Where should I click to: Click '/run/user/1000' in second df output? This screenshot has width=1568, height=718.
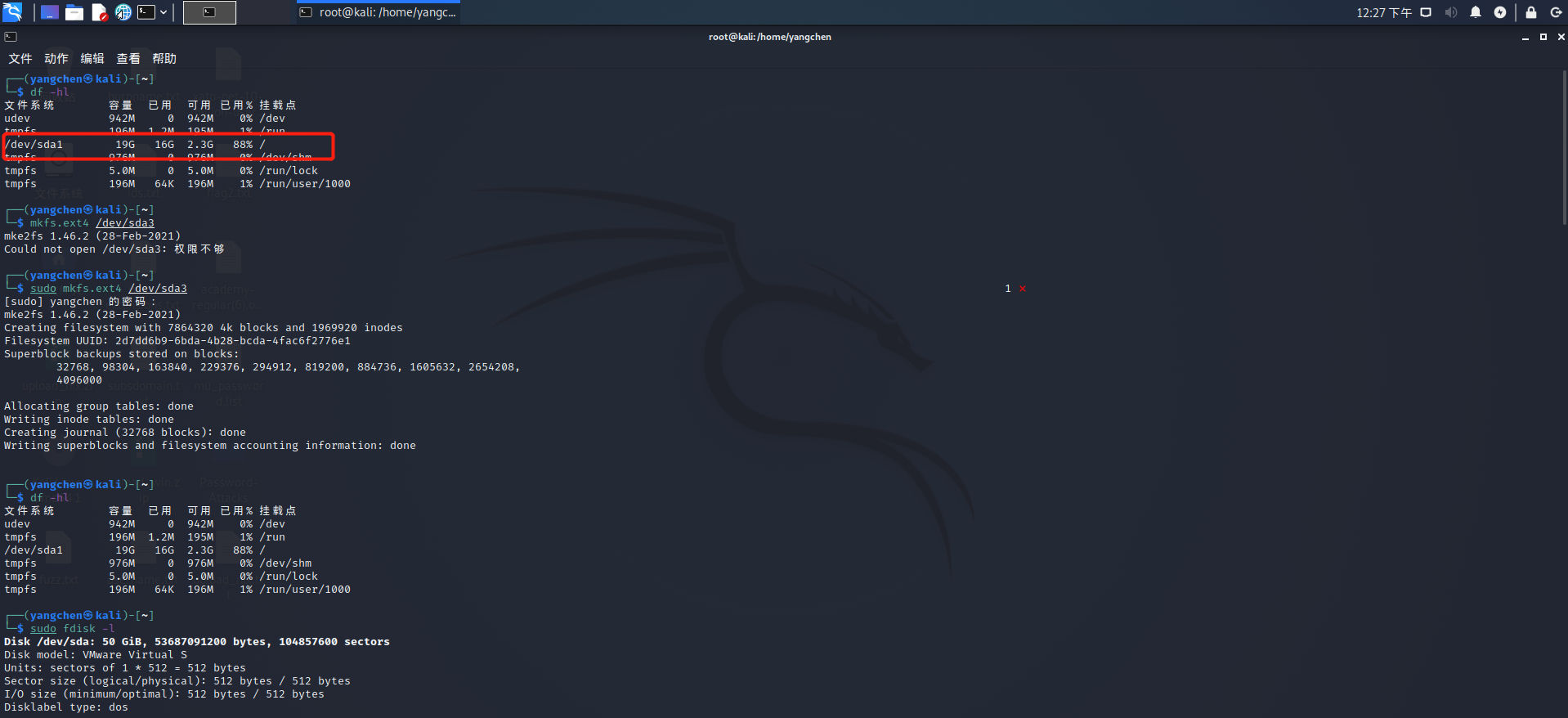pyautogui.click(x=305, y=590)
